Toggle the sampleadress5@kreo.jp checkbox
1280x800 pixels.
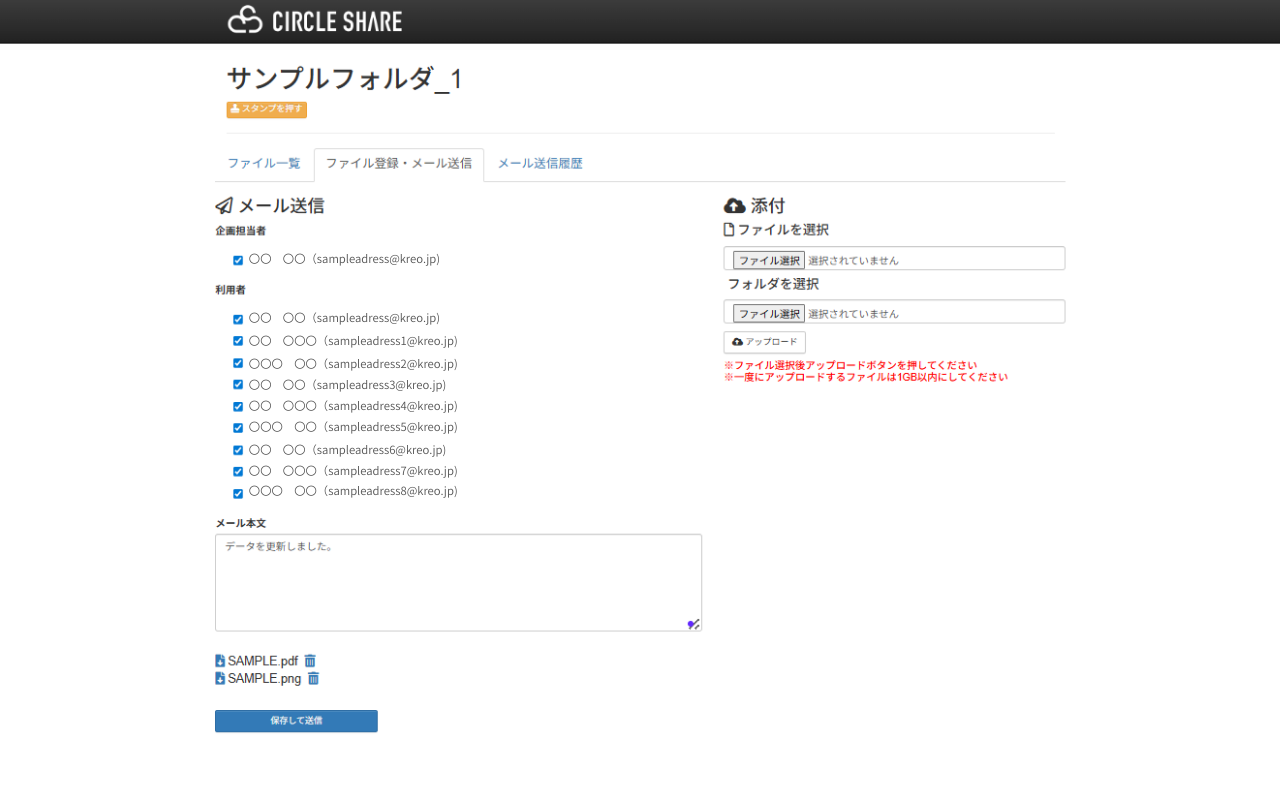tap(238, 428)
